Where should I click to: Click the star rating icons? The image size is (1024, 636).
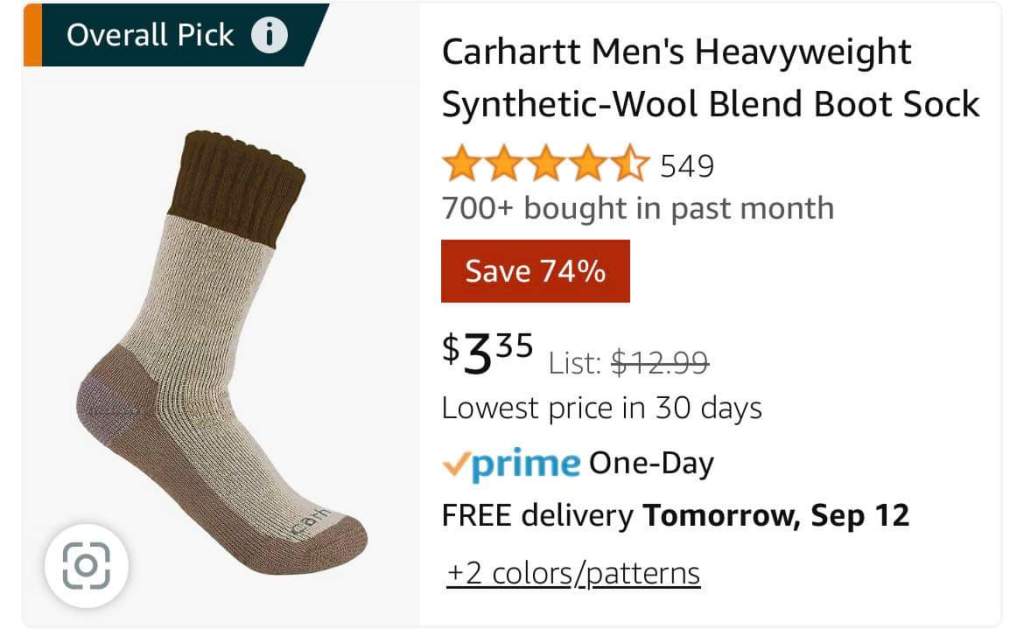[x=546, y=165]
